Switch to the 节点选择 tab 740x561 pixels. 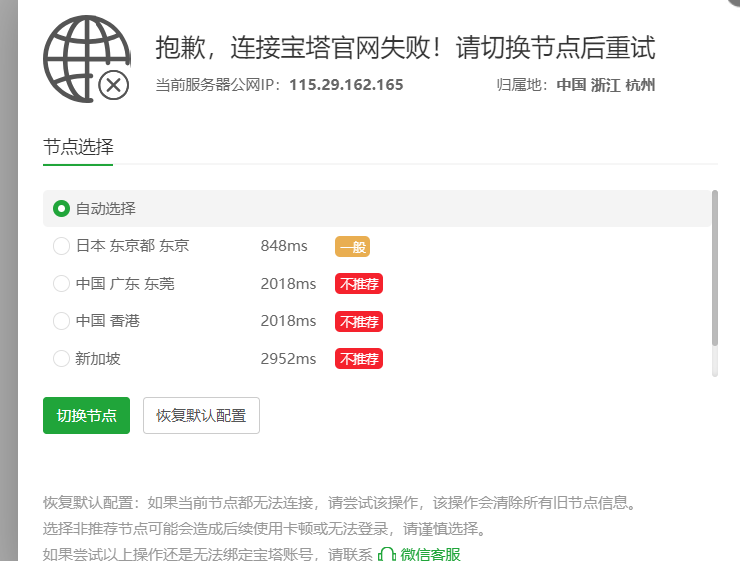(78, 147)
